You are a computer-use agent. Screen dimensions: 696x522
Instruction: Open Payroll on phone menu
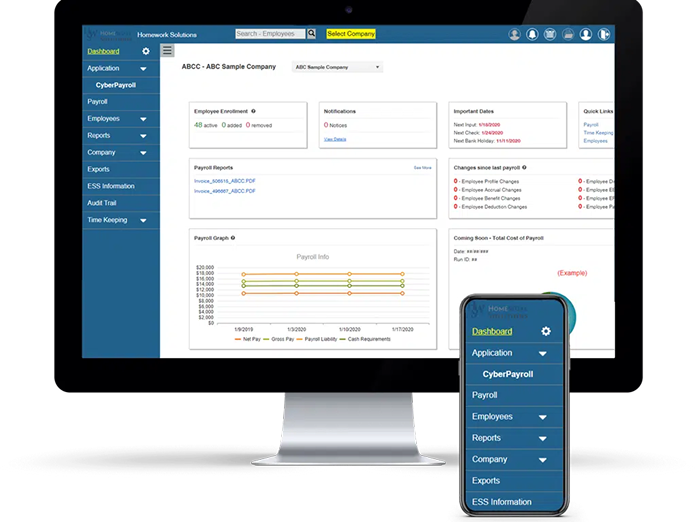(x=484, y=395)
